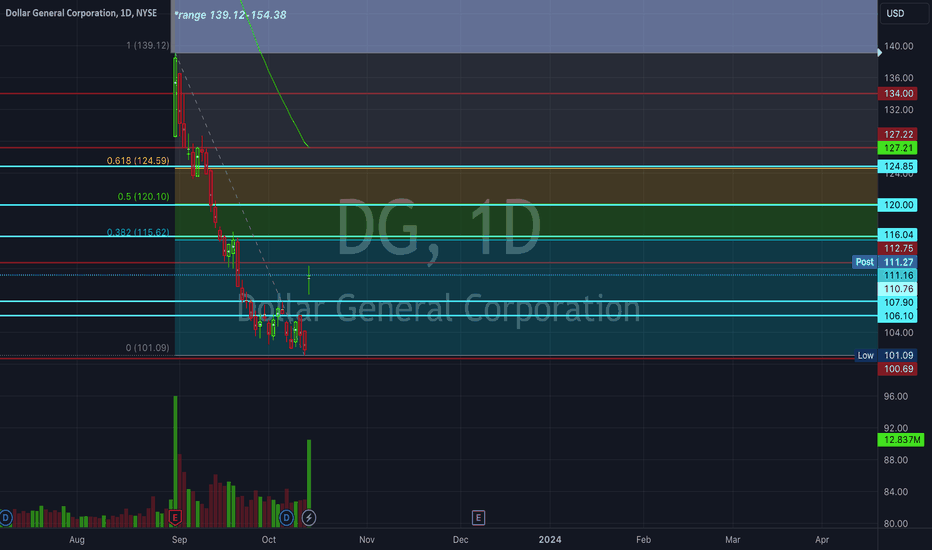Click the Dec label on the time axis

(460, 540)
